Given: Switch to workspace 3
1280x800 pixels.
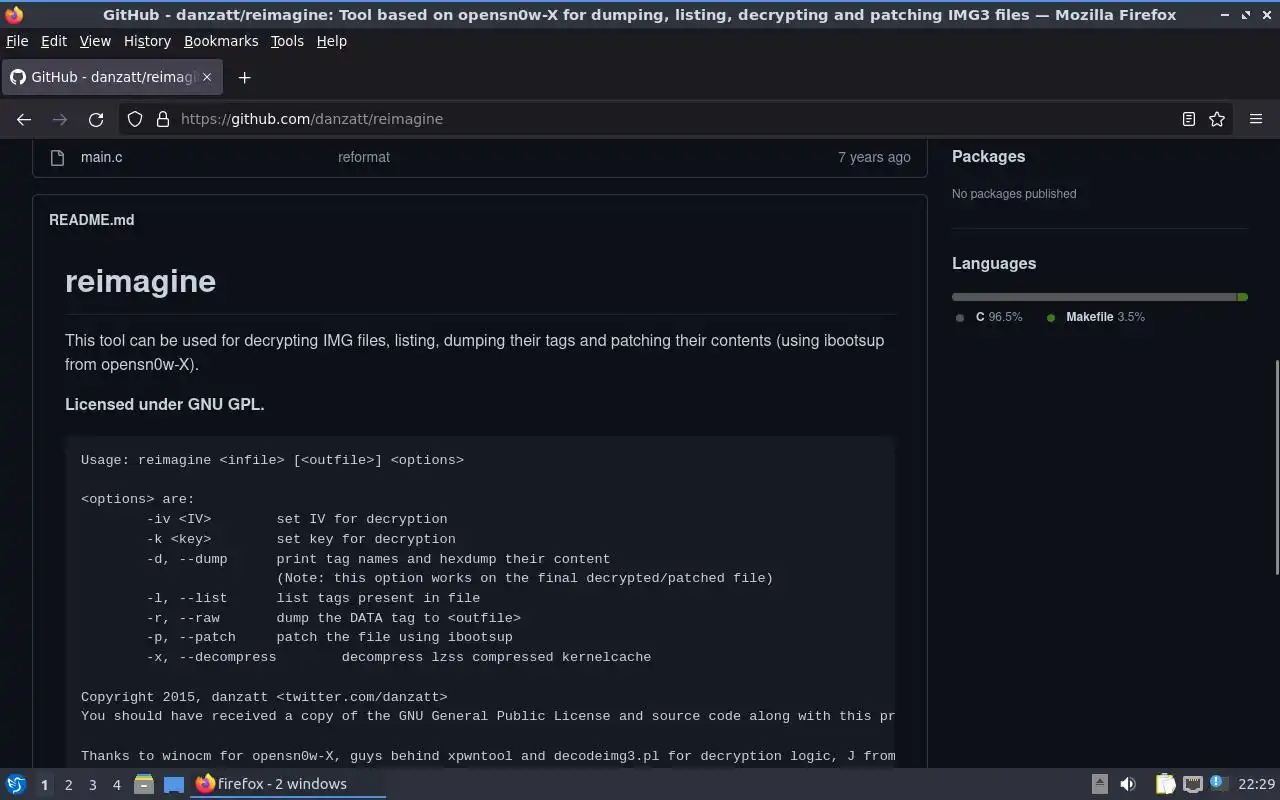Looking at the screenshot, I should 92,785.
